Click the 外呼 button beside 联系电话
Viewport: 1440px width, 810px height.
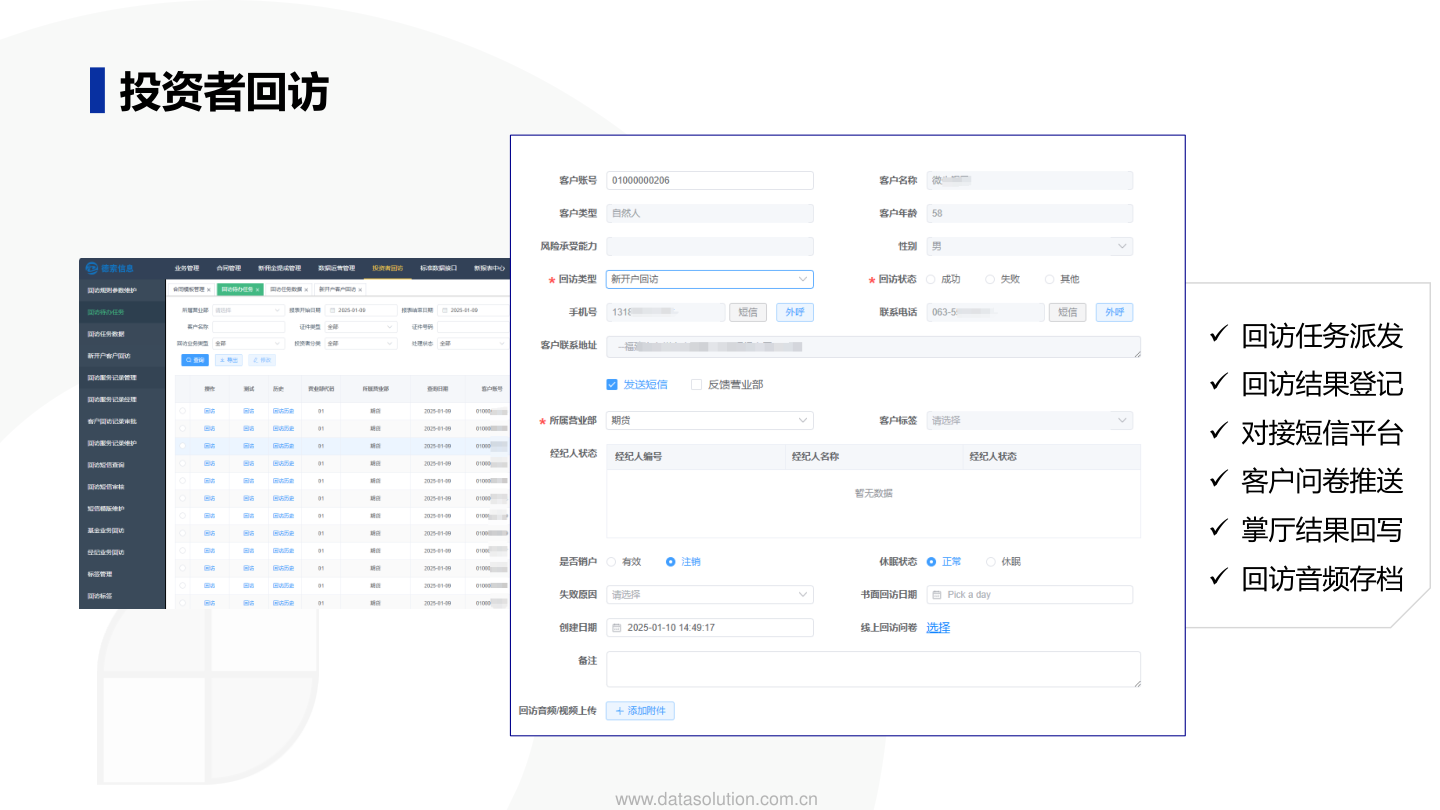pyautogui.click(x=1114, y=313)
